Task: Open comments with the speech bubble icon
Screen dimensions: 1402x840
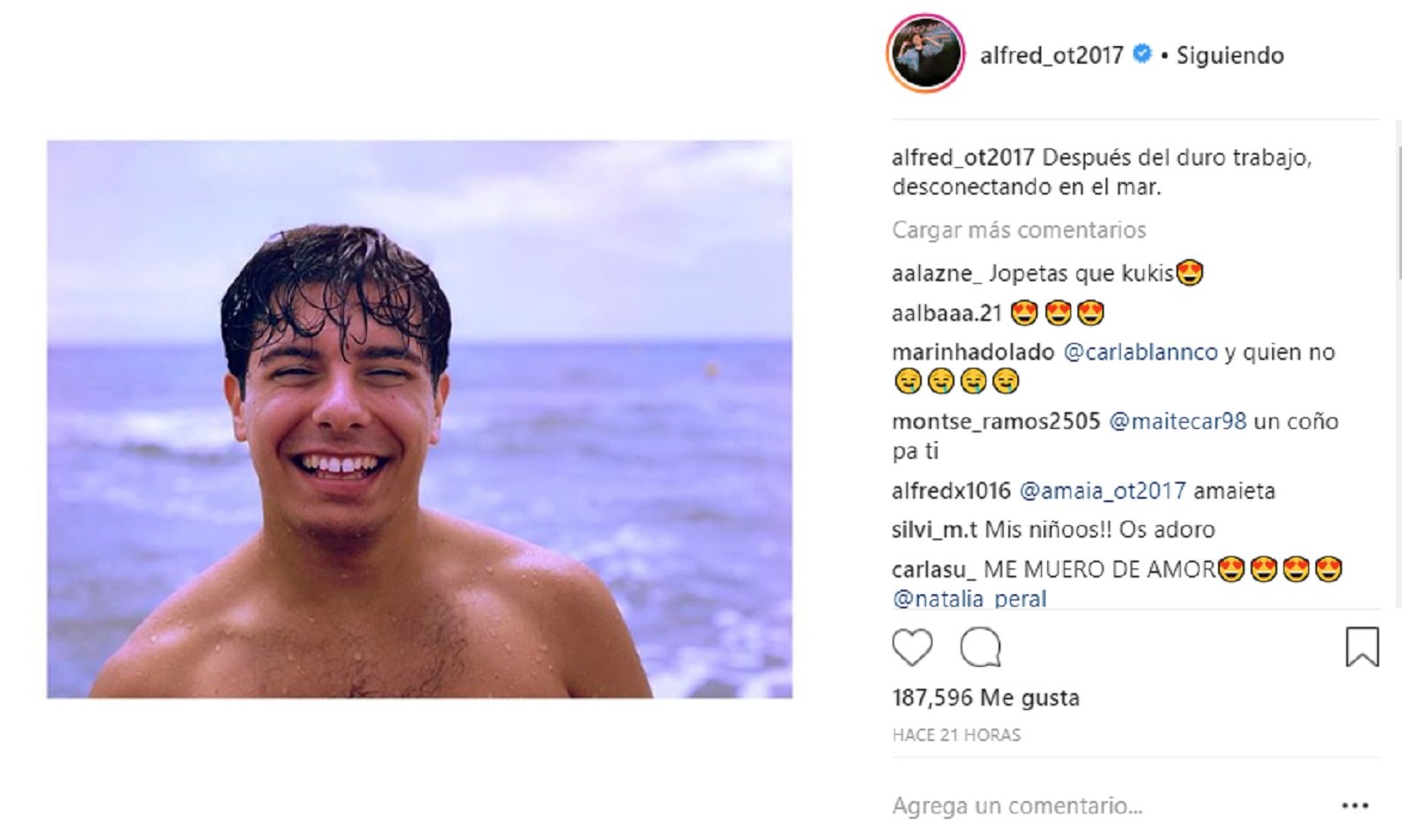Action: 981,647
